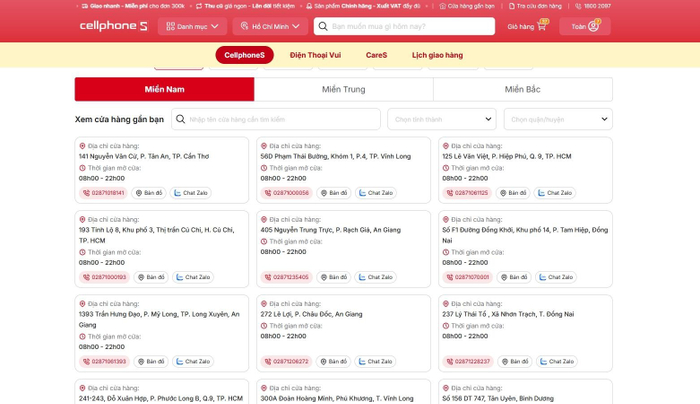This screenshot has height=404, width=700.
Task: Call 02871000056 for the Vĩnh Long store
Action: coord(287,193)
